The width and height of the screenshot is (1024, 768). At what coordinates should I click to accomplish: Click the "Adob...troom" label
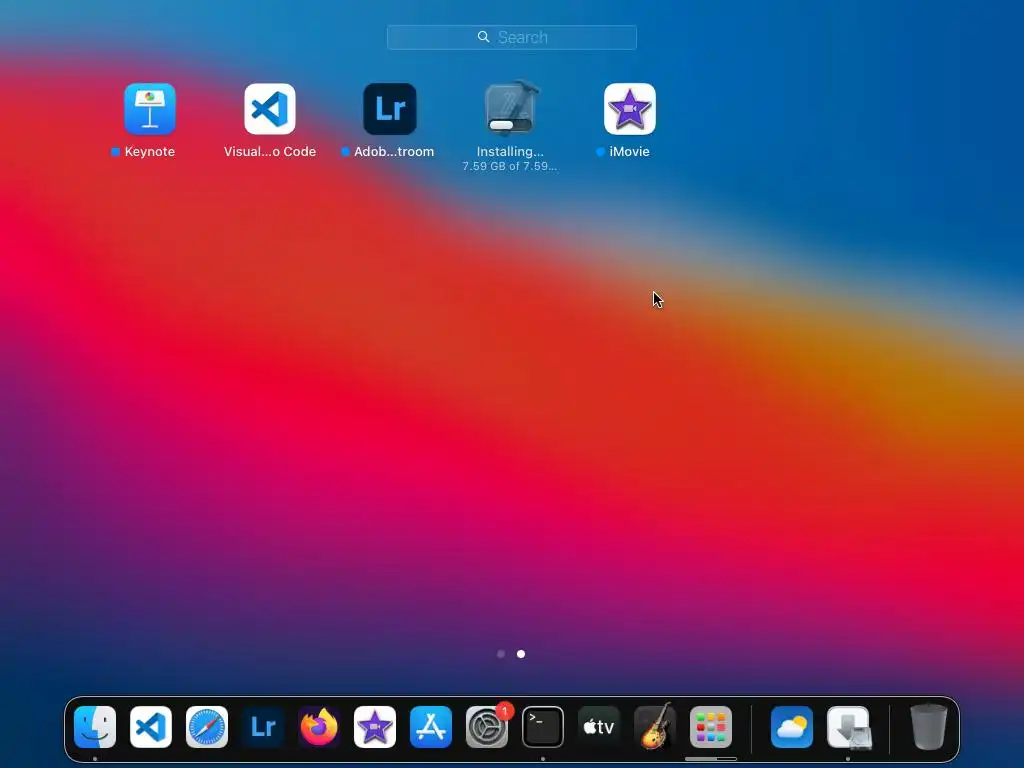pos(394,152)
